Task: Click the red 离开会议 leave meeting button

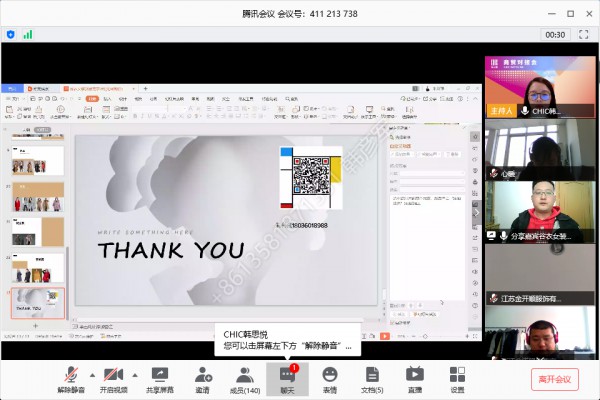Action: pos(554,379)
